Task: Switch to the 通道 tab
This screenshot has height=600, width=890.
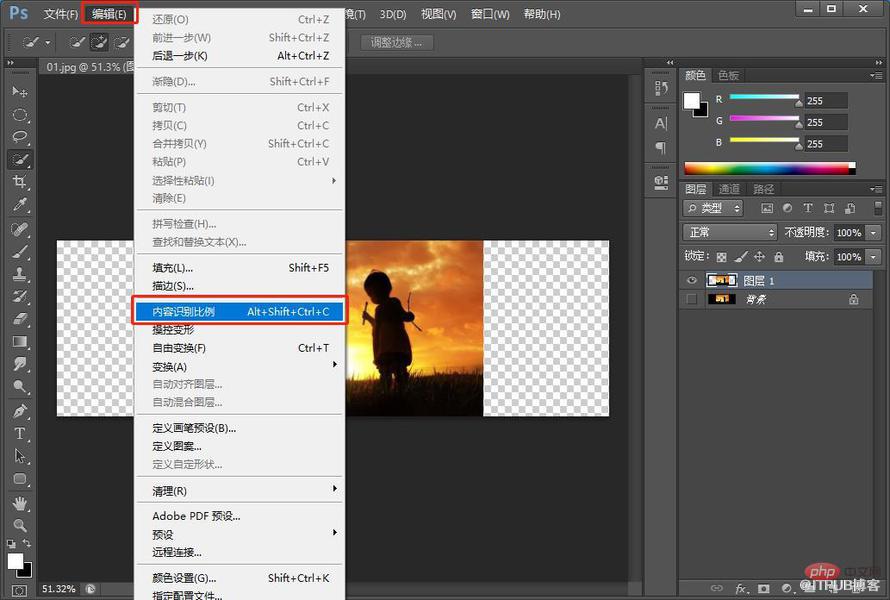Action: [x=729, y=189]
